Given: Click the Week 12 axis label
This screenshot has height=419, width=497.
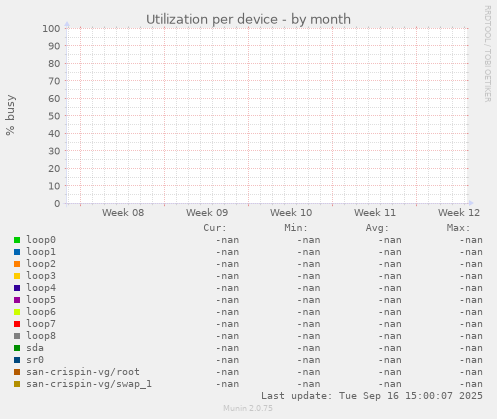Looking at the screenshot, I should [x=459, y=213].
